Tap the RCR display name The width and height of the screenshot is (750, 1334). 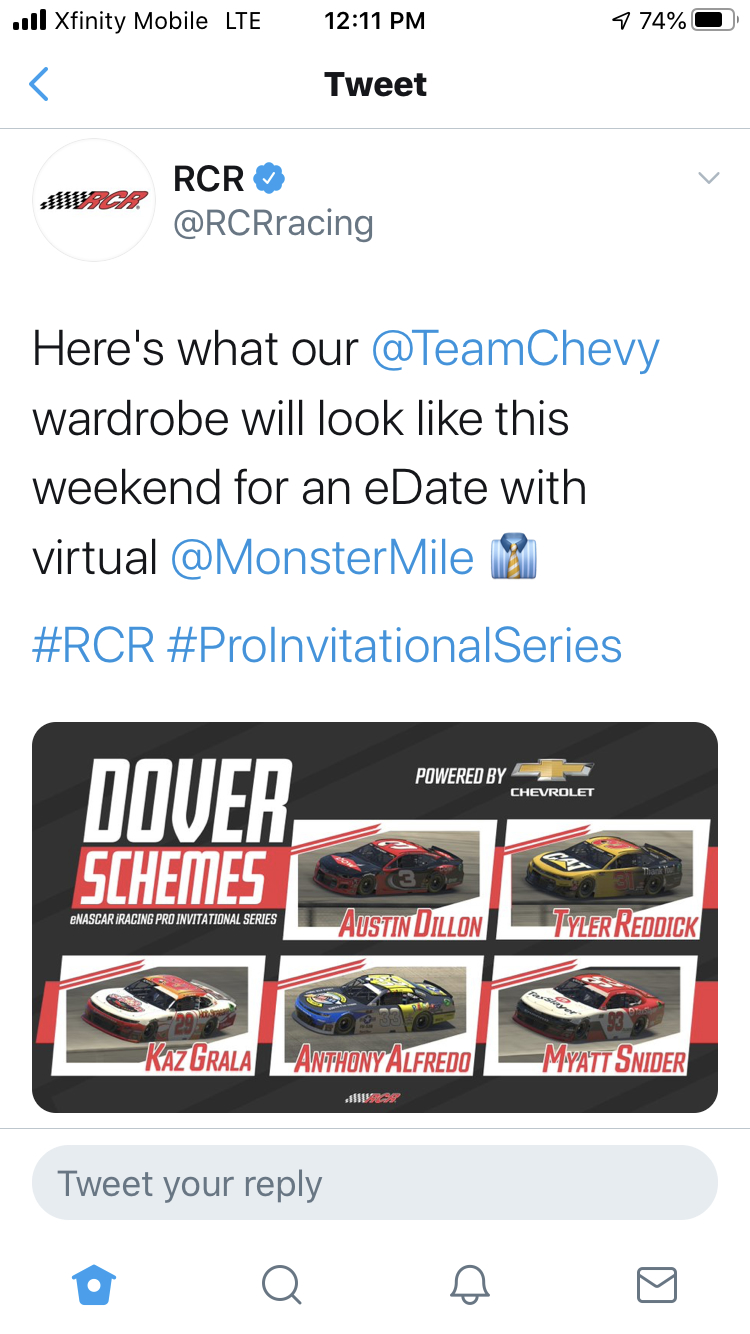point(209,179)
